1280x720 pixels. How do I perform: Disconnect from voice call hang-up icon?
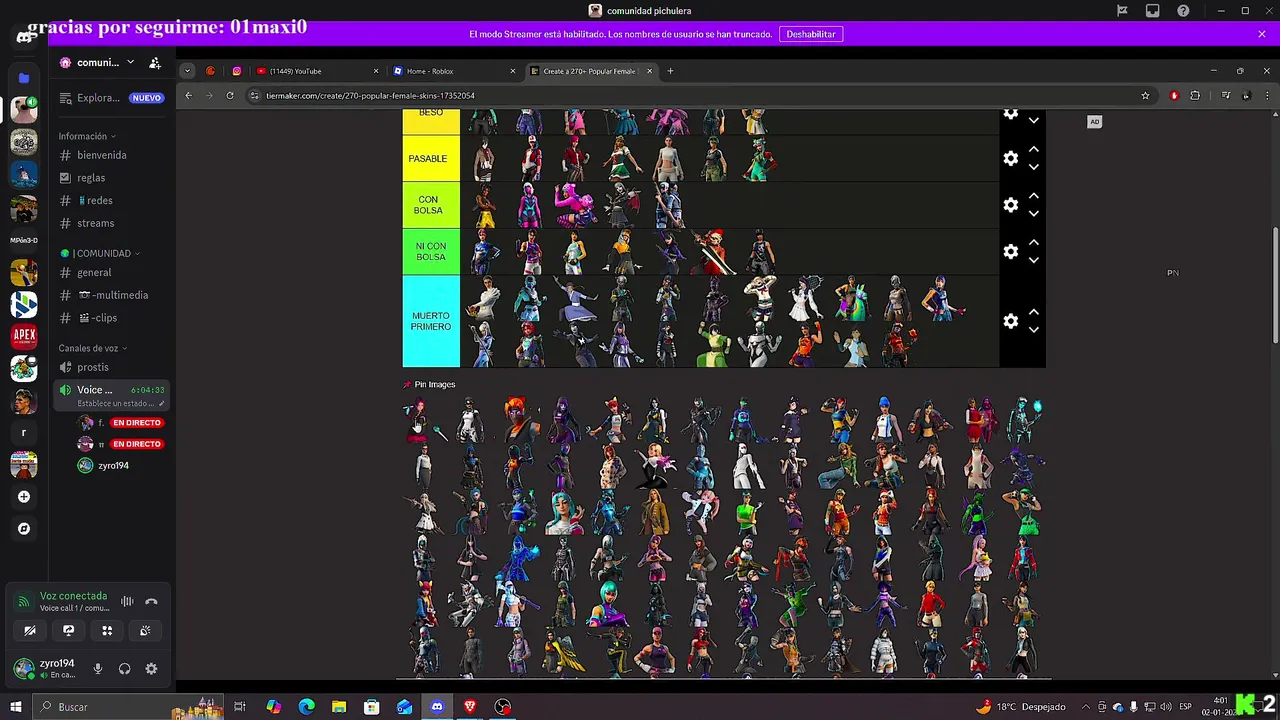pyautogui.click(x=151, y=602)
